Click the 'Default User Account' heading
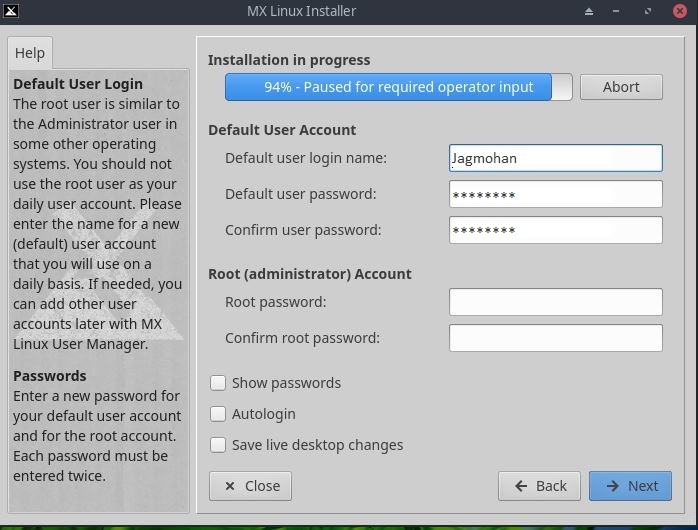 282,130
